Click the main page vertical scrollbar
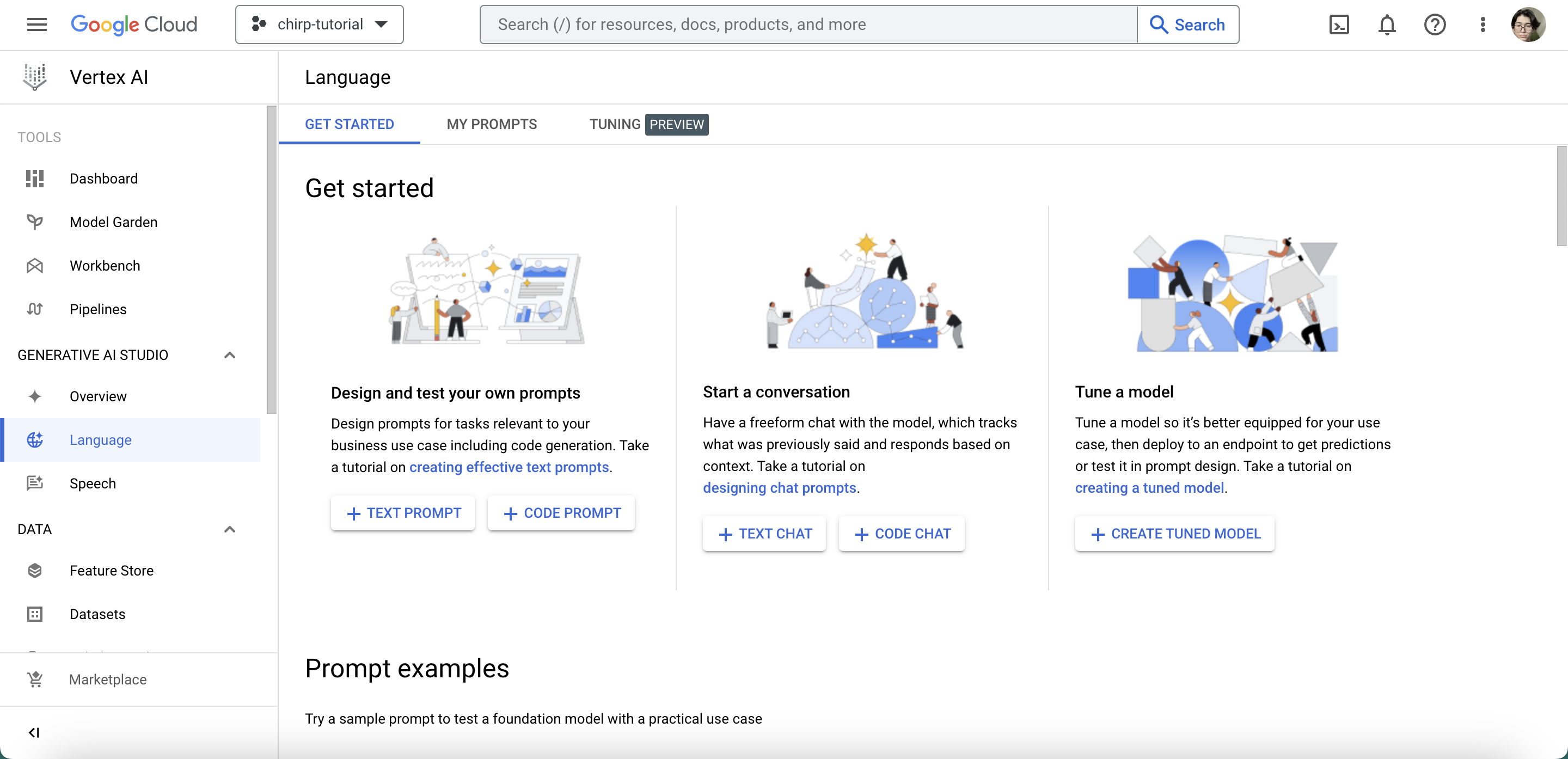Image resolution: width=1568 pixels, height=759 pixels. pyautogui.click(x=1561, y=196)
